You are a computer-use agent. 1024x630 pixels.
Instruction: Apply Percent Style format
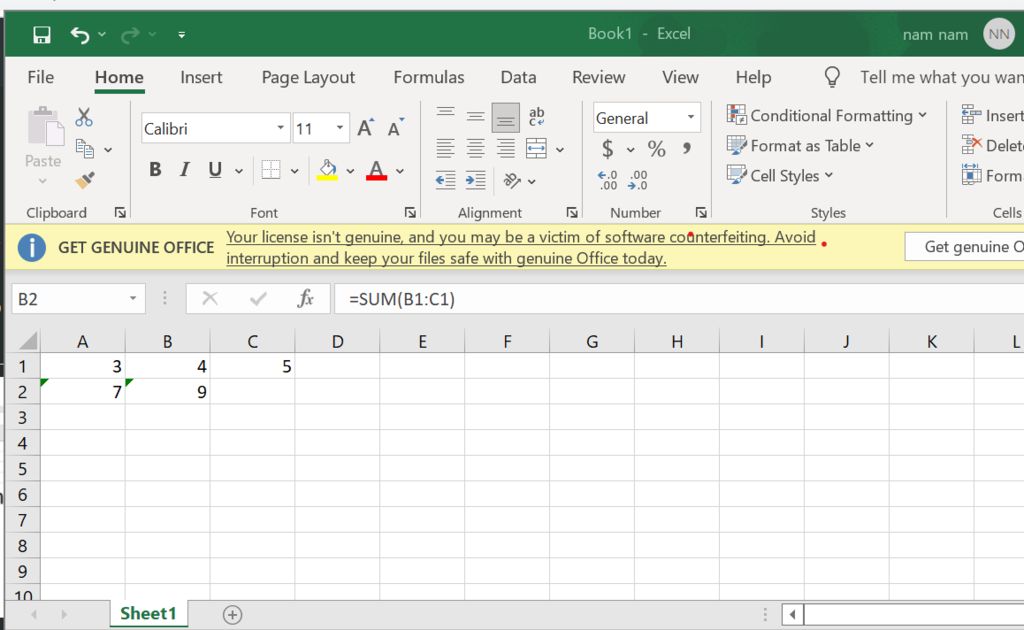[656, 149]
